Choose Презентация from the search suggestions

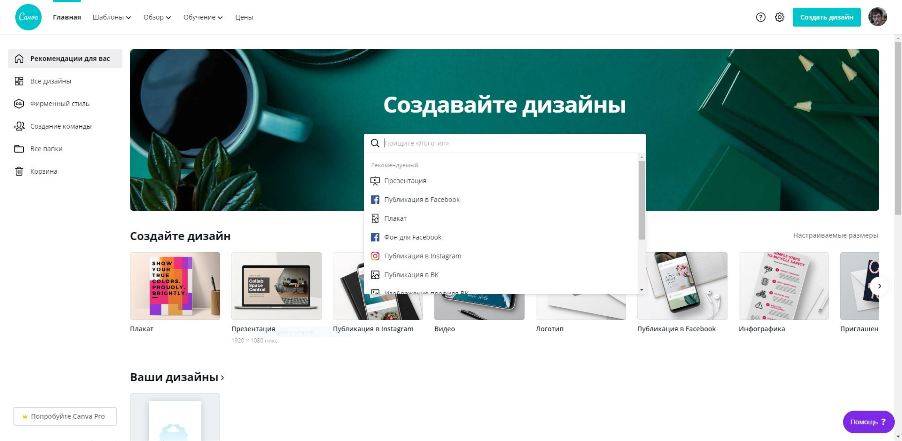pos(503,181)
